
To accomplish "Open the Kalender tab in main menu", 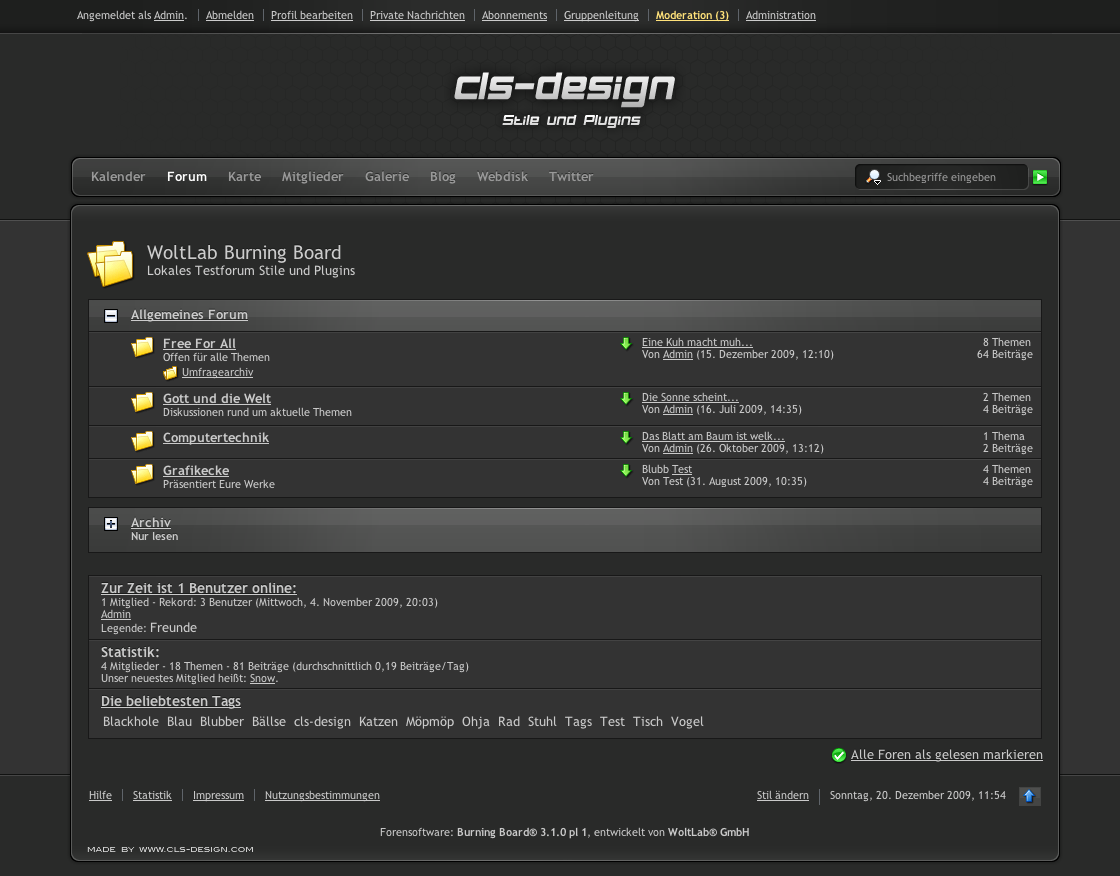I will pos(118,177).
